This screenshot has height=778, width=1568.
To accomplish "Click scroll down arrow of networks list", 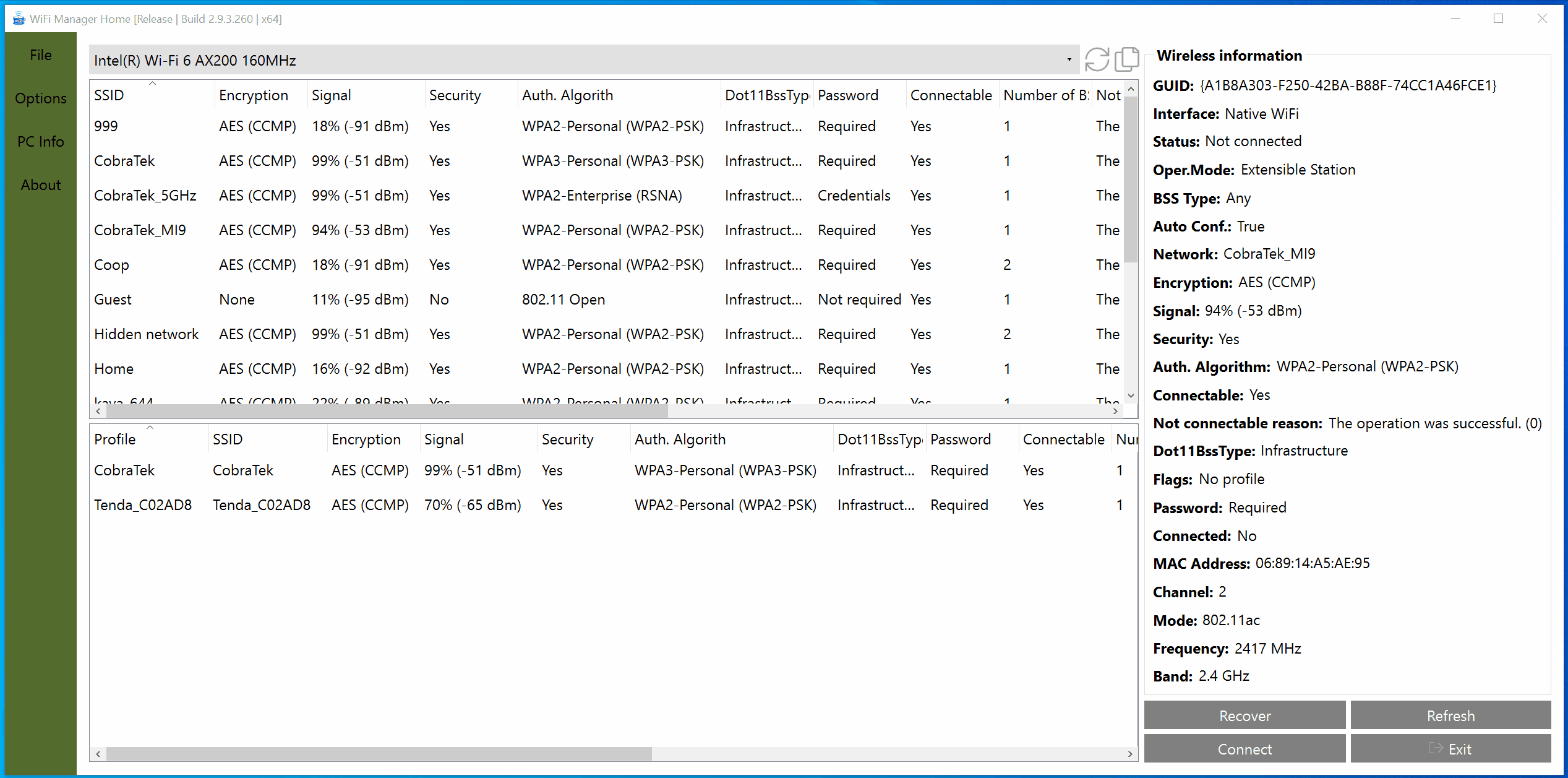I will [1130, 395].
